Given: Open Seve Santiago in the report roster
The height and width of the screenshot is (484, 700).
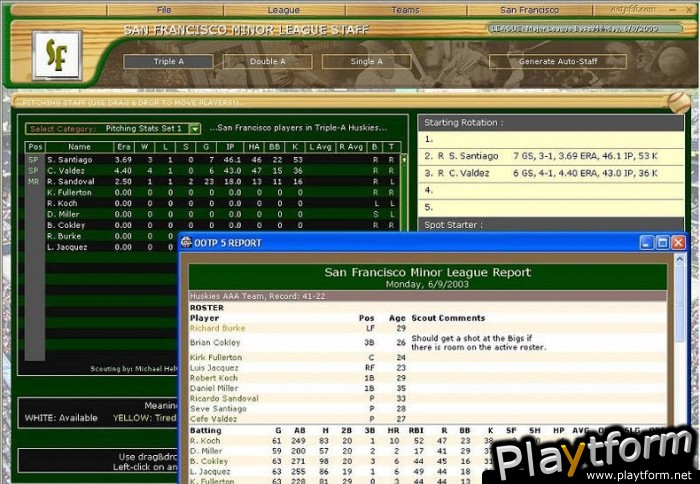Looking at the screenshot, I should 218,409.
